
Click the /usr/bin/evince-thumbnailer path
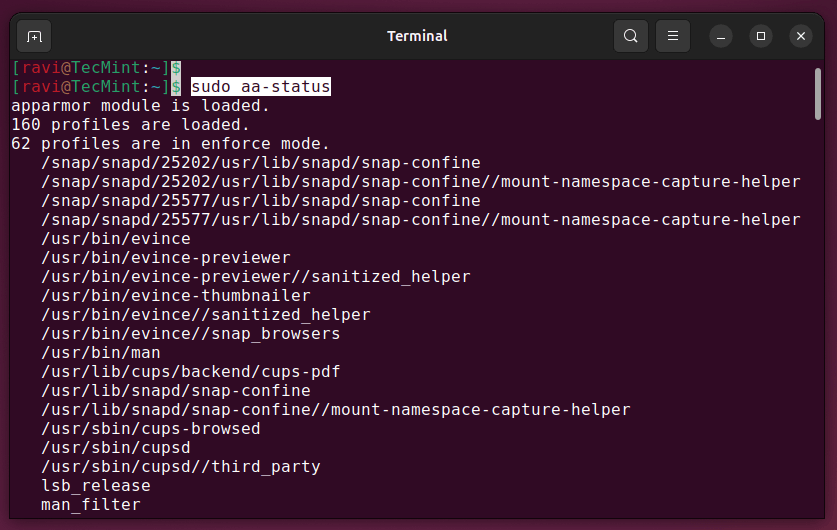click(175, 296)
